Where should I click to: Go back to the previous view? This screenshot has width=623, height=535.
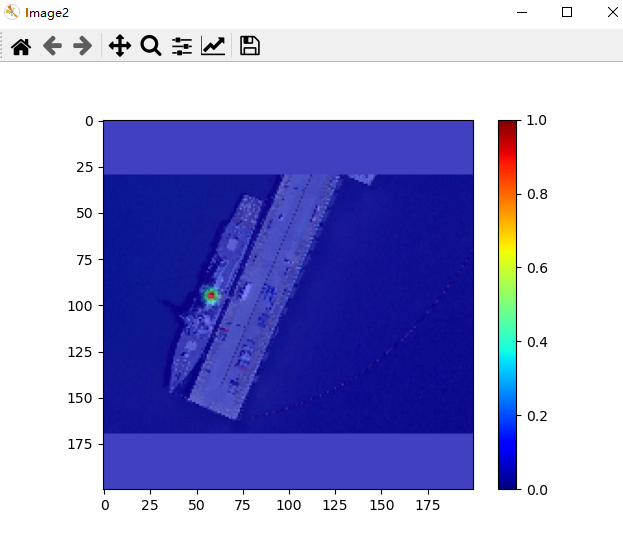(x=52, y=46)
